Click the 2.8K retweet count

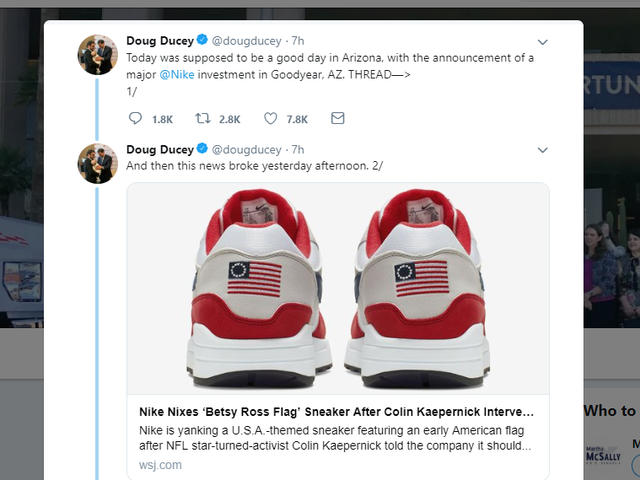[x=230, y=119]
